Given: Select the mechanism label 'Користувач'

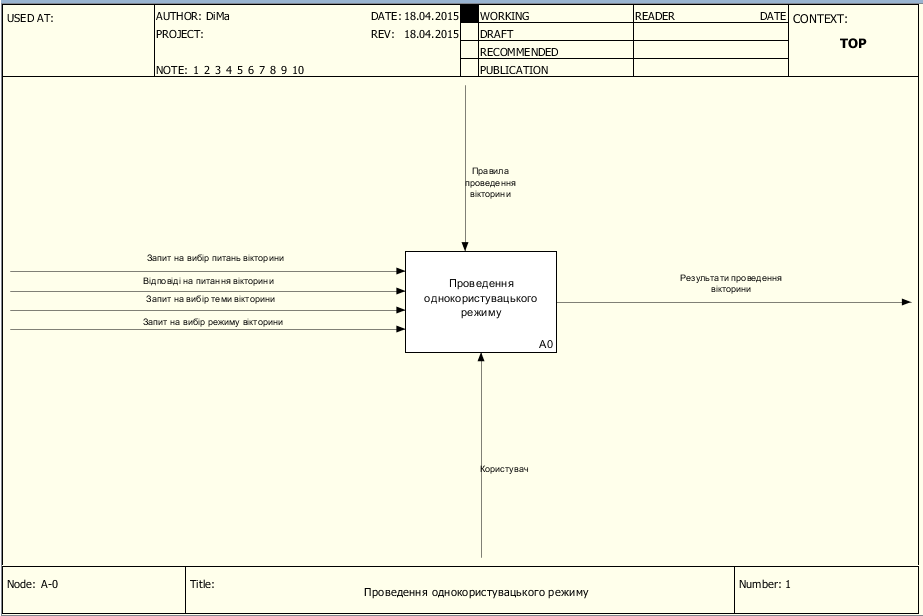Looking at the screenshot, I should coord(504,469).
